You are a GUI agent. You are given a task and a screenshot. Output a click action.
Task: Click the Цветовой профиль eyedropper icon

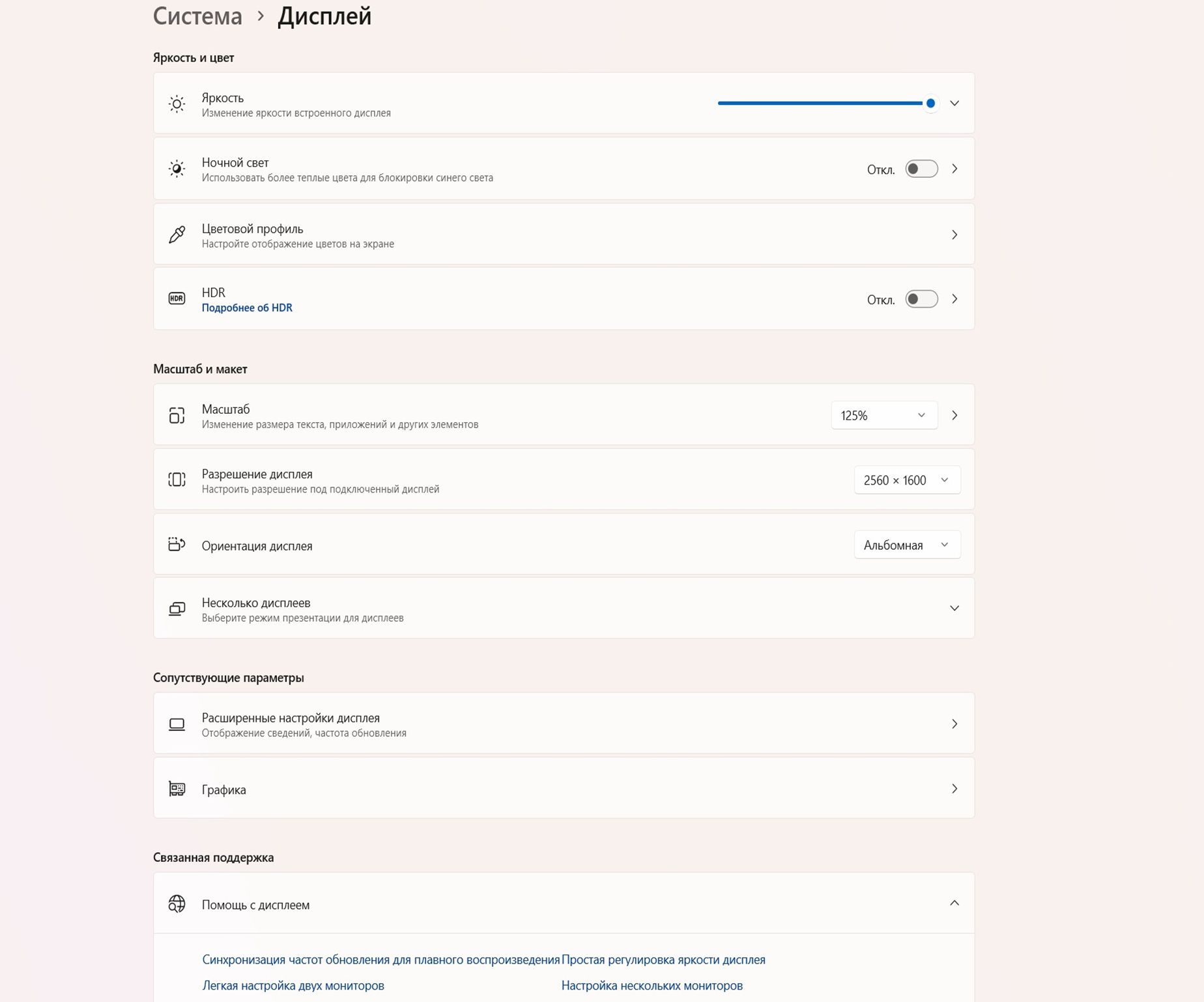pos(177,235)
